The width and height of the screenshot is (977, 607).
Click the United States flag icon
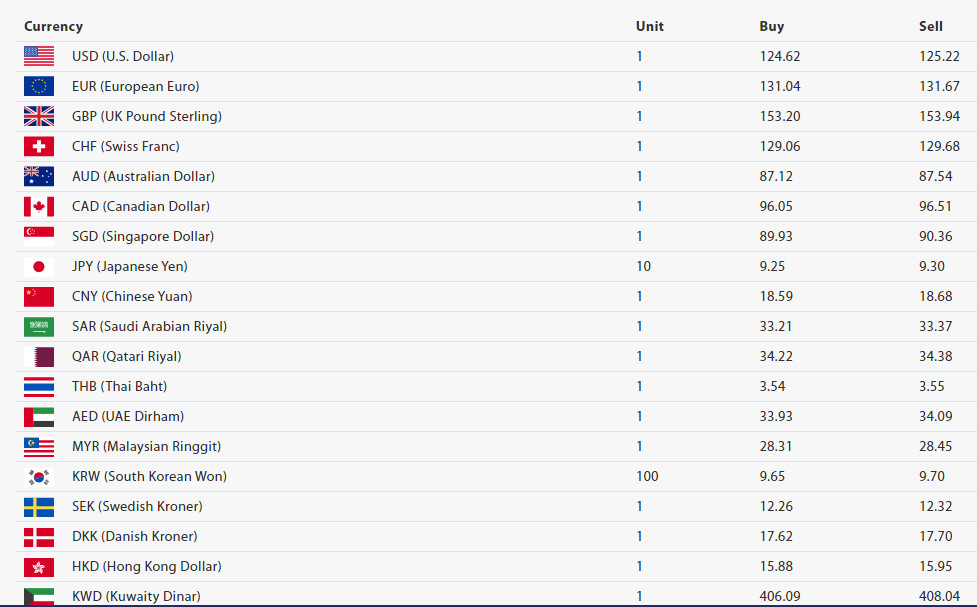coord(39,56)
